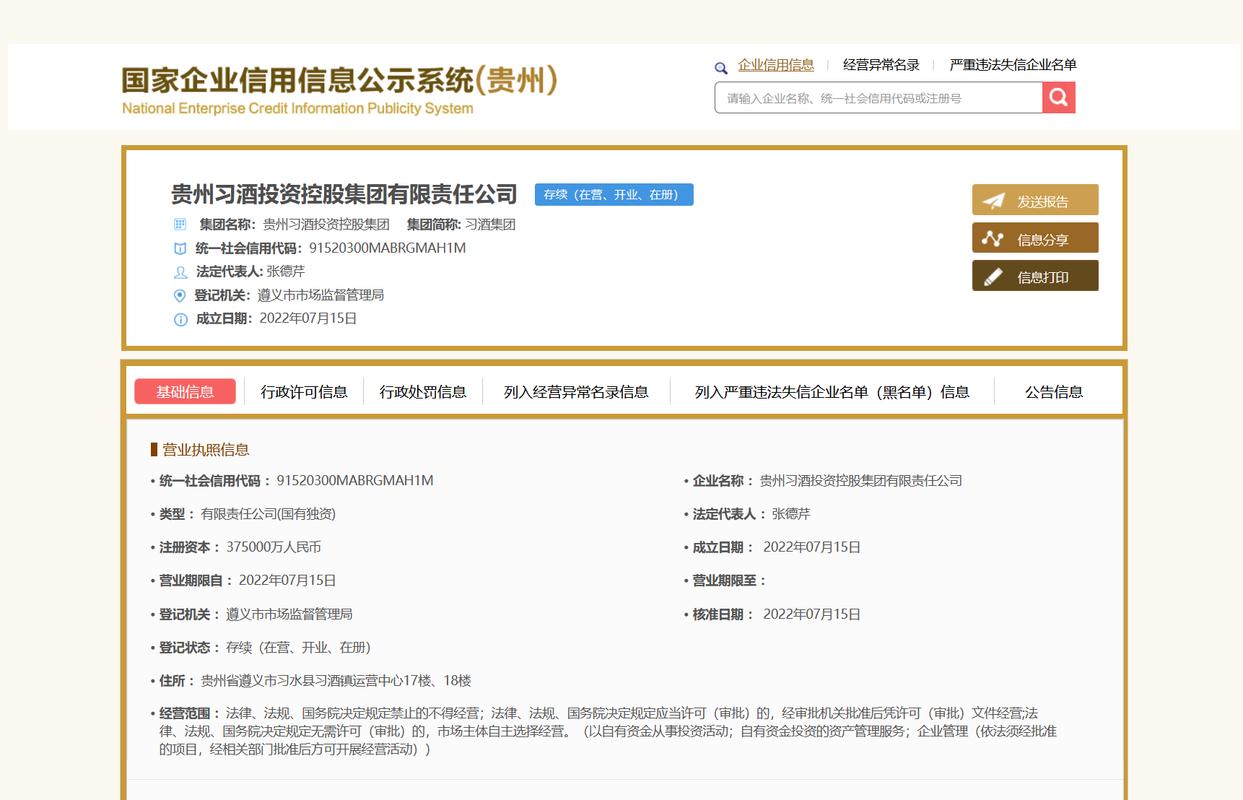Screen dimensions: 1243x800
Task: Click the group name value 贵州习酒投资控股集团
Action: click(326, 224)
